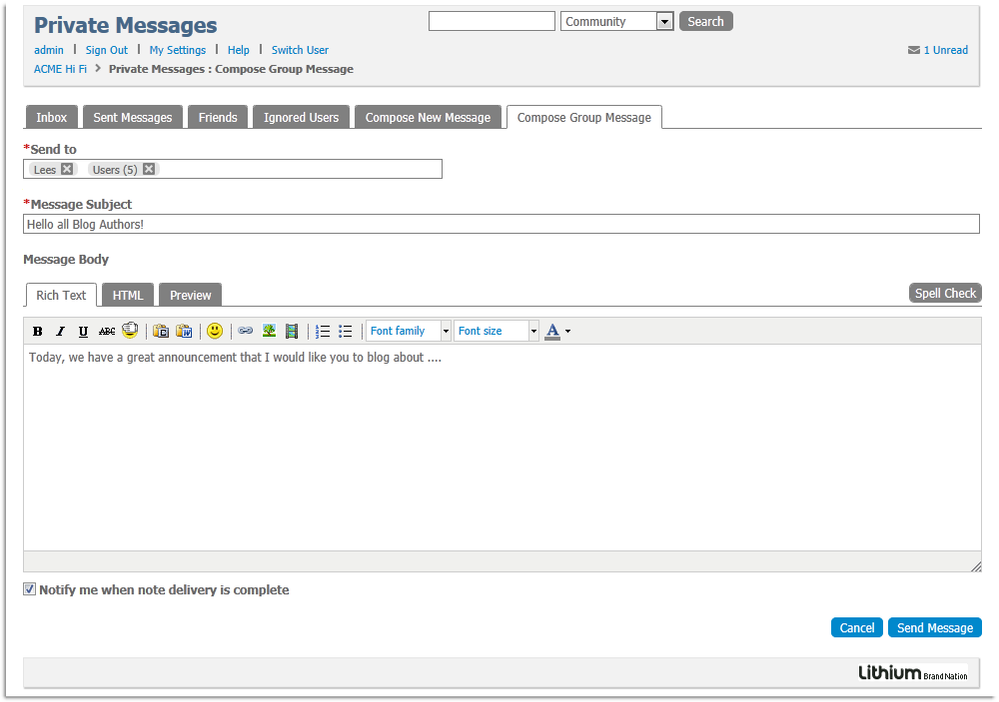This screenshot has height=702, width=999.
Task: Open the Font size dropdown
Action: (x=496, y=331)
